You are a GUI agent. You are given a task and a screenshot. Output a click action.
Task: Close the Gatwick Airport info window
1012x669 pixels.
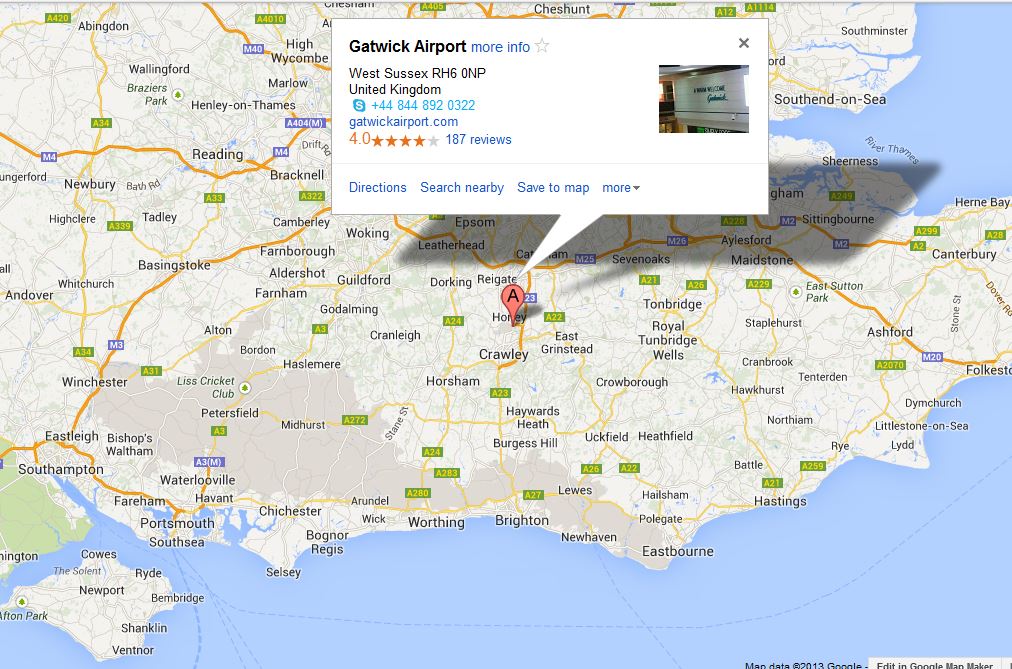(x=744, y=43)
